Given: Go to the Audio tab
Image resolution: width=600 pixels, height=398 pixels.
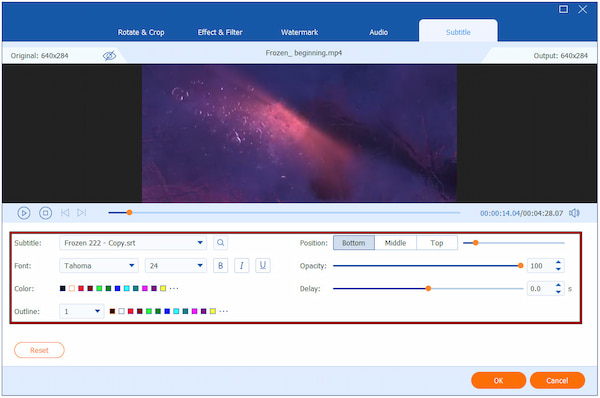Looking at the screenshot, I should (x=378, y=32).
